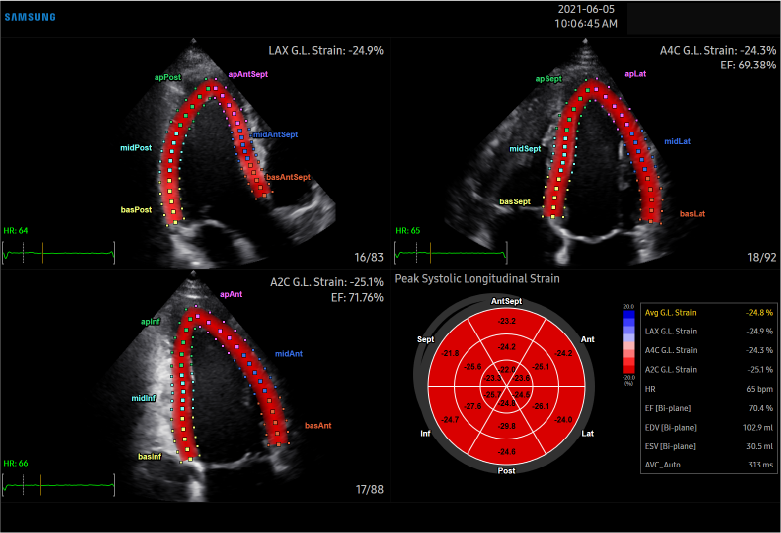Click the time 10:06:45 AM
Image resolution: width=781 pixels, height=533 pixels.
(586, 24)
